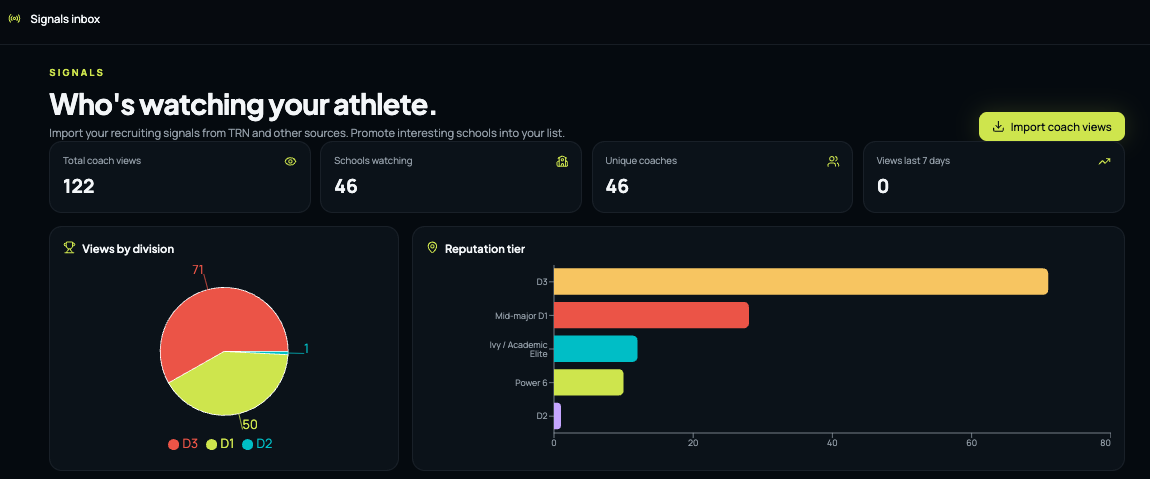Toggle the D3 legend item in pie chart

pyautogui.click(x=183, y=444)
